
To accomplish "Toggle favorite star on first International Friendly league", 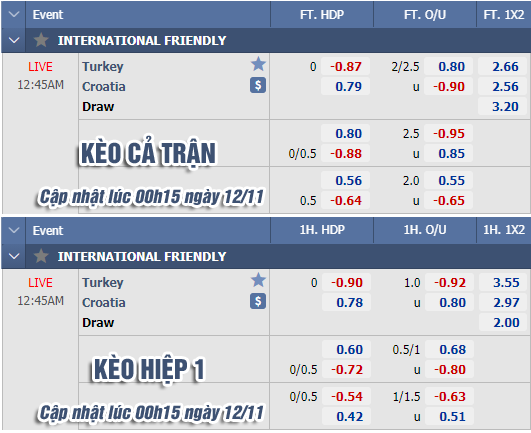I will (41, 40).
